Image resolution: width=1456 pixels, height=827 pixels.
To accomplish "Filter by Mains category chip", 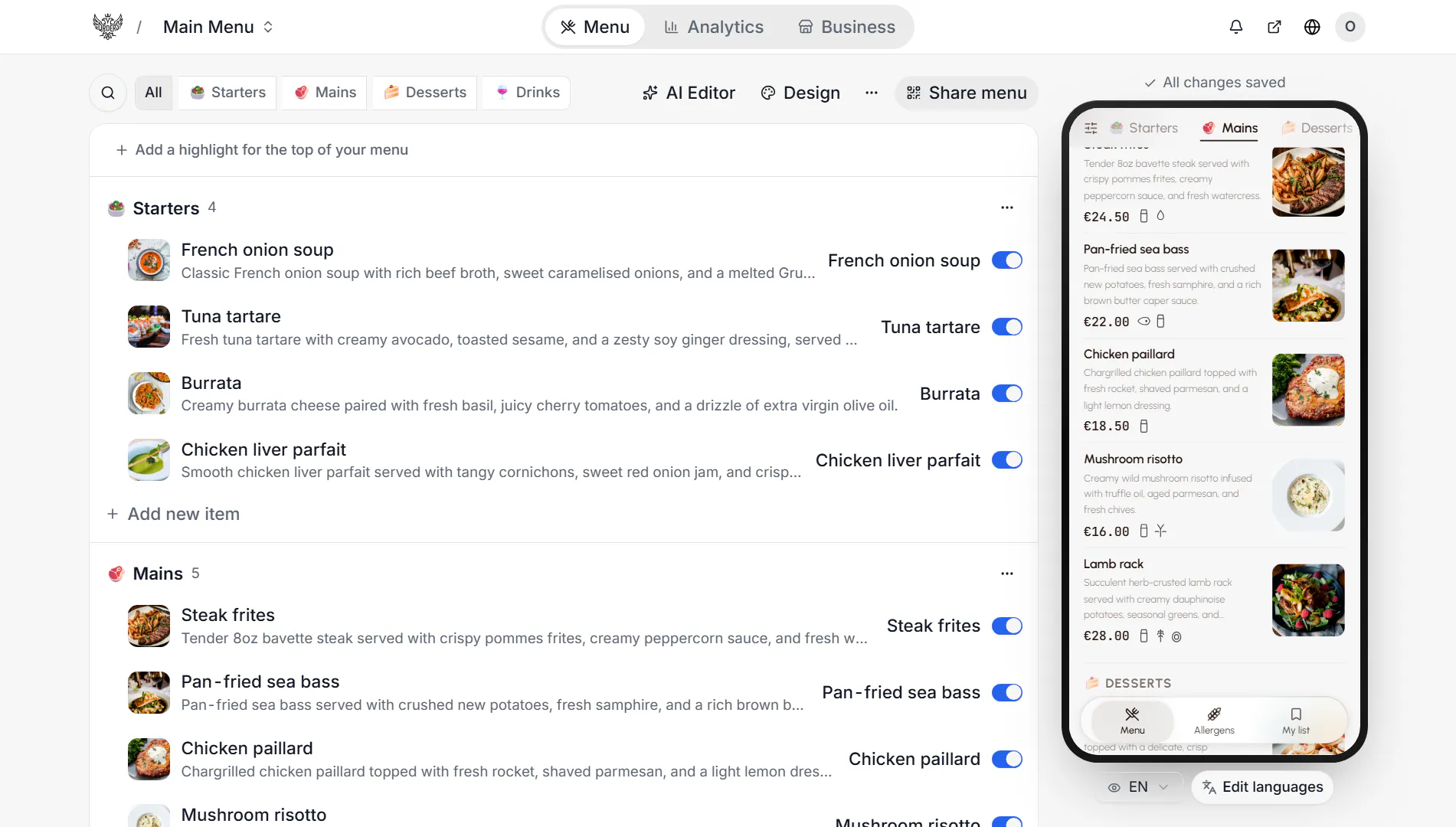I will [x=326, y=93].
